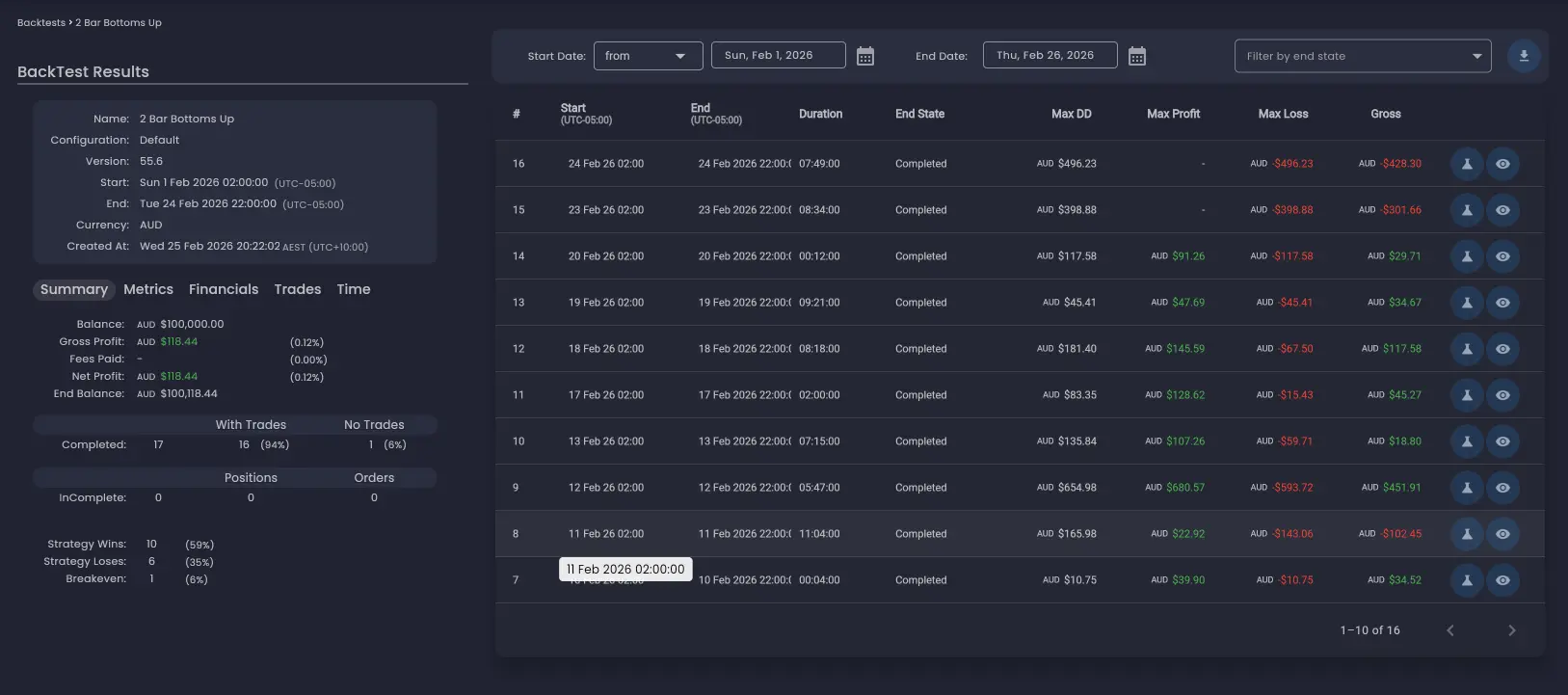Open the 'from' start date dropdown
1568x695 pixels.
649,56
